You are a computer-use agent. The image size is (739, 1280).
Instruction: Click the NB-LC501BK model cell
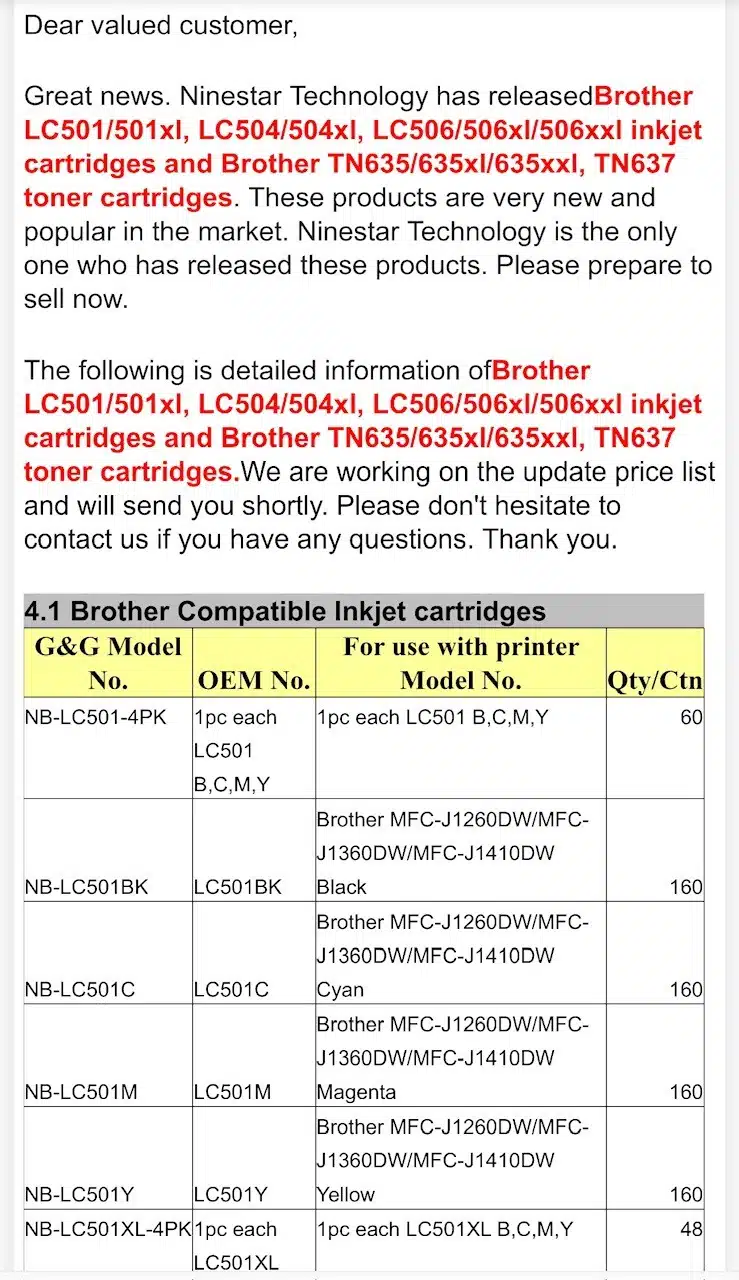(87, 887)
